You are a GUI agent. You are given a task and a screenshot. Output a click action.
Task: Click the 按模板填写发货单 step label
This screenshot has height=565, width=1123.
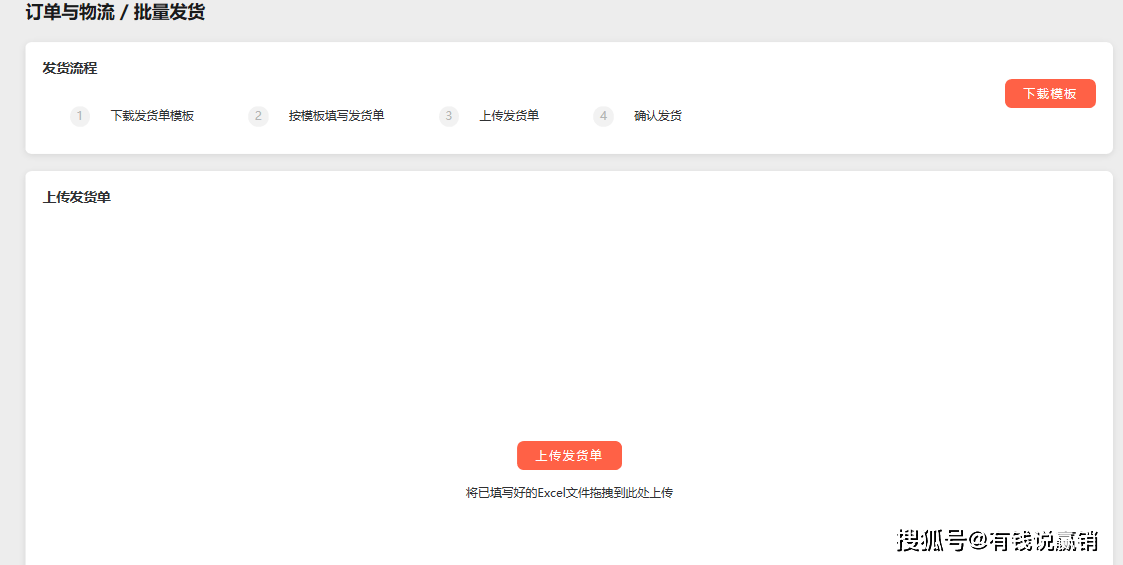(x=337, y=116)
